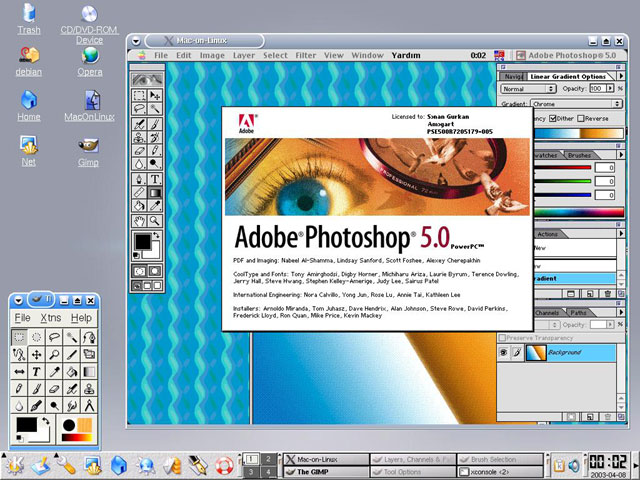Select the Type tool in Photoshop toolbox
This screenshot has height=480, width=640.
pos(156,179)
